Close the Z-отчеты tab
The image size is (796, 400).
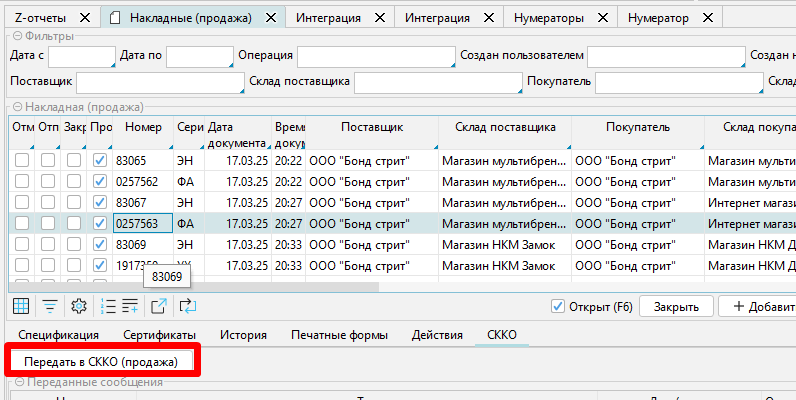point(84,18)
